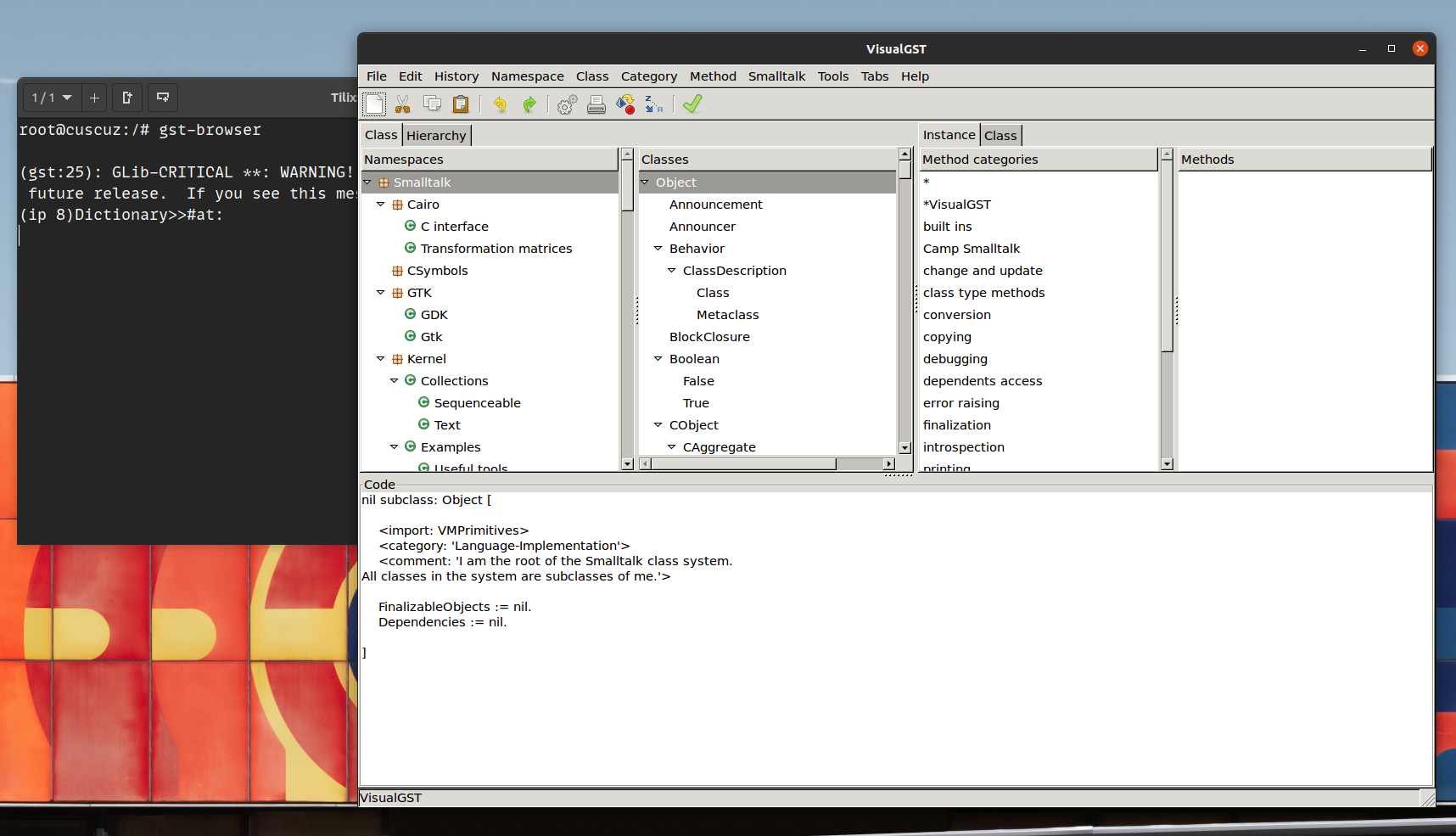The height and width of the screenshot is (836, 1456).
Task: Open the Tilix 1/1 session dropdown
Action: (x=52, y=98)
